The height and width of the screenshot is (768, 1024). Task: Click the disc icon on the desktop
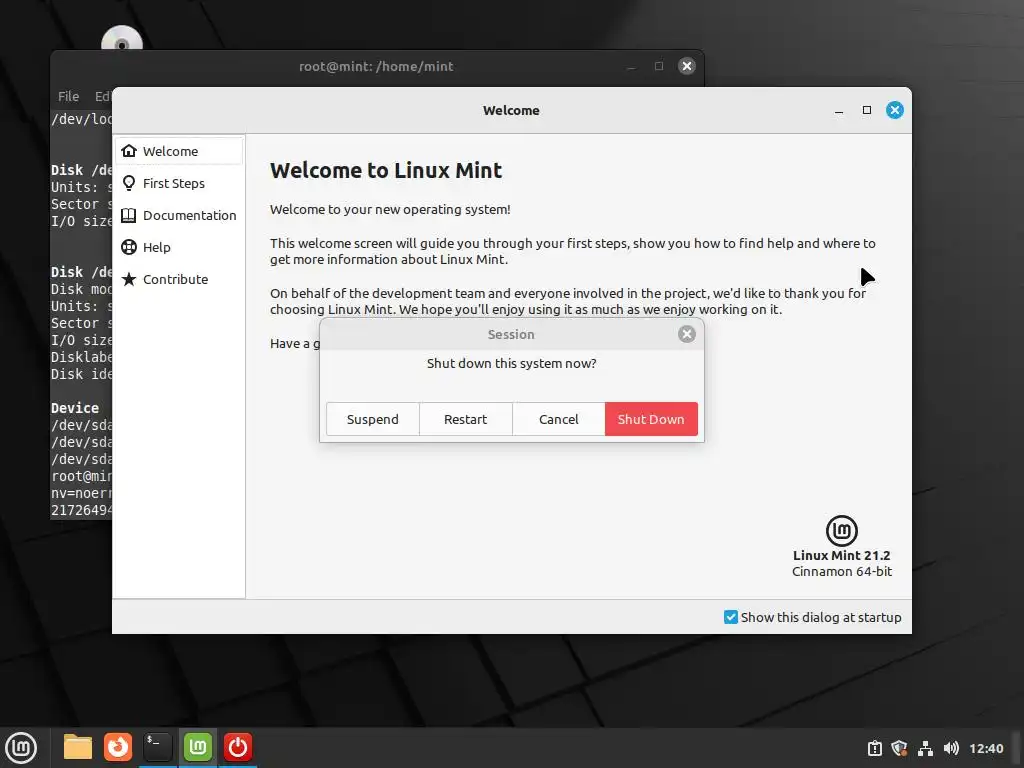click(x=122, y=38)
